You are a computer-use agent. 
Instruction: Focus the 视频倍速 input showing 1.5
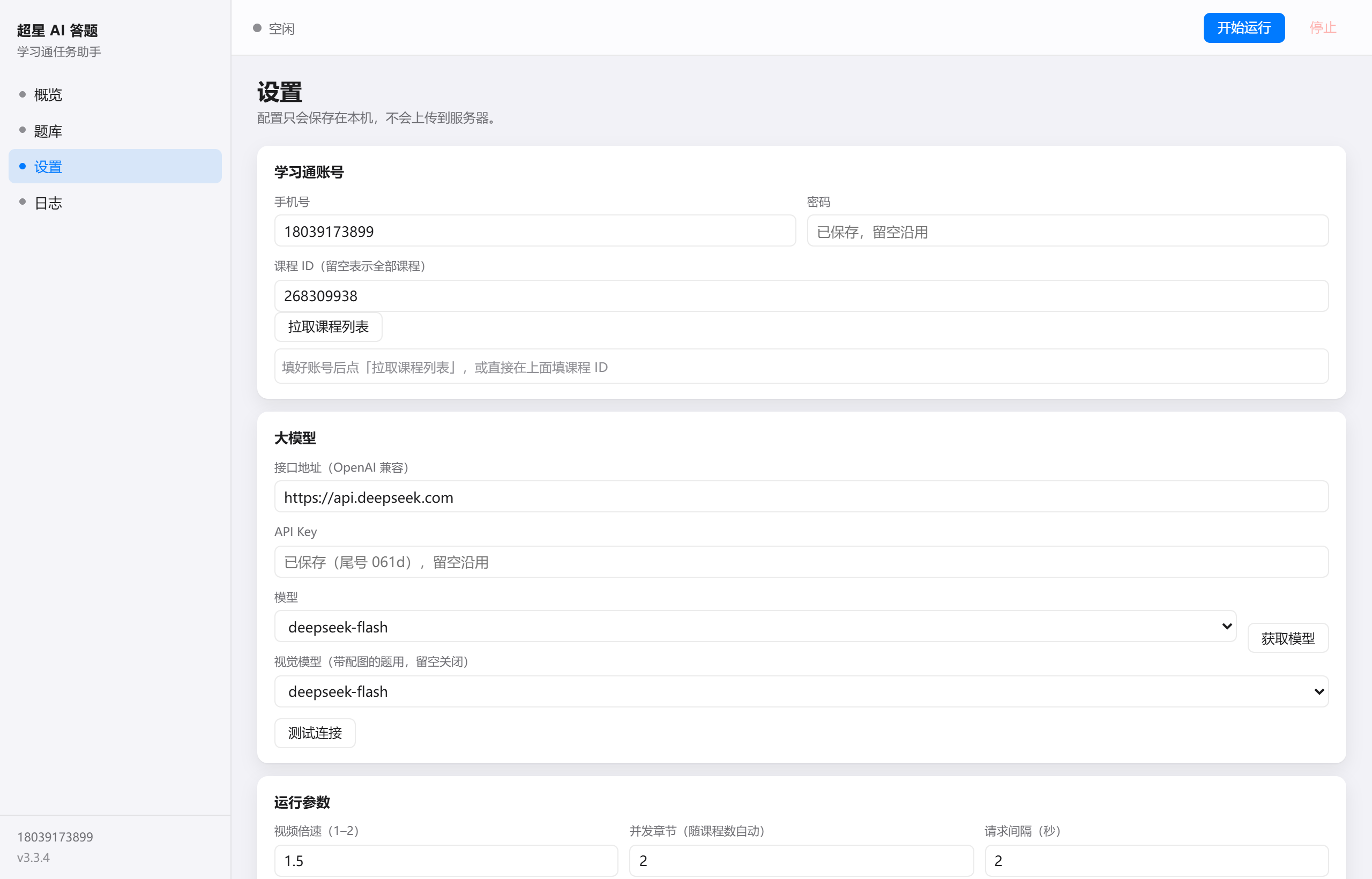click(x=446, y=860)
